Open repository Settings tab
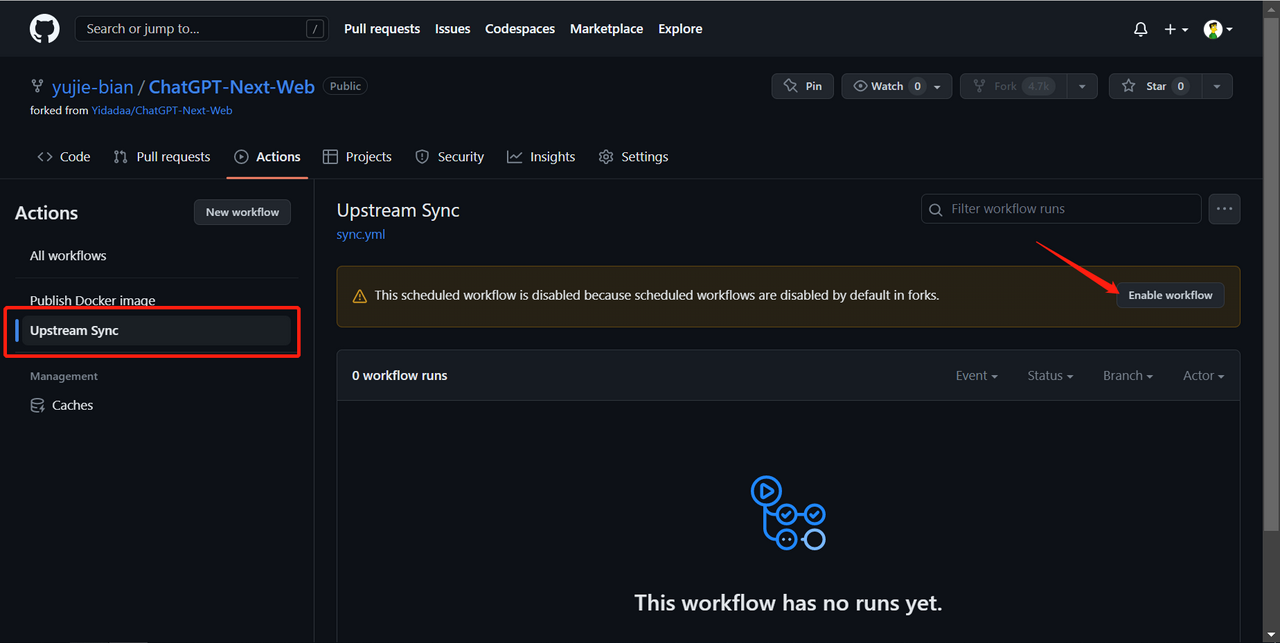The height and width of the screenshot is (643, 1280). (x=633, y=157)
